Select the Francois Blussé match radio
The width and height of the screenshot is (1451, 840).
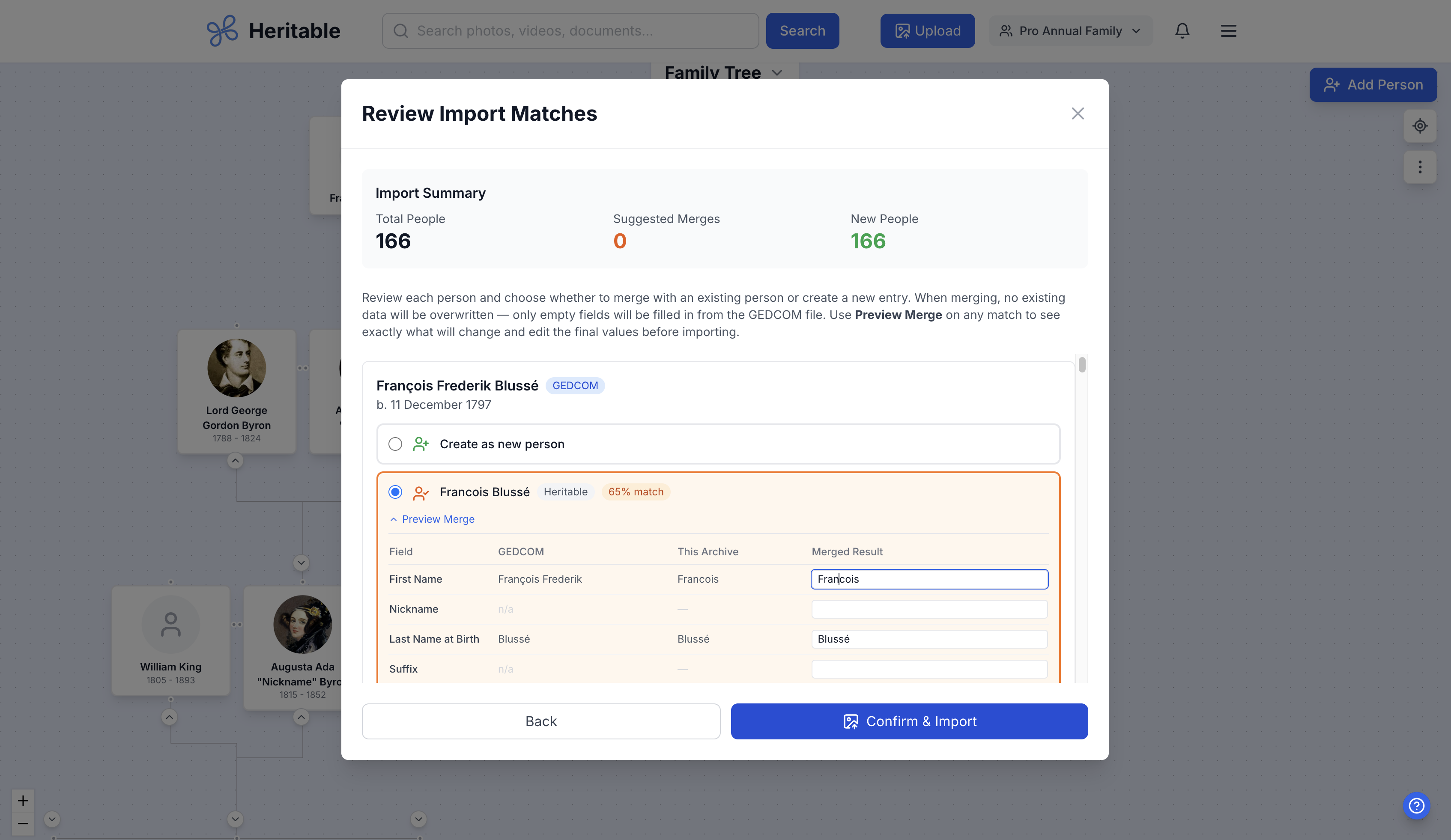[x=395, y=491]
